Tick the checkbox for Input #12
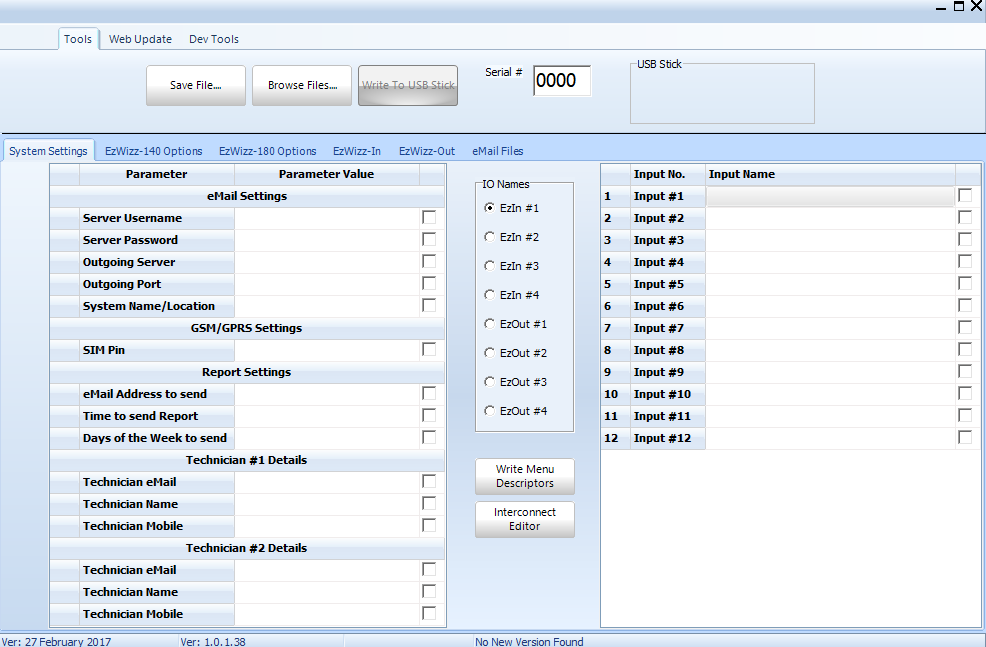 point(965,438)
